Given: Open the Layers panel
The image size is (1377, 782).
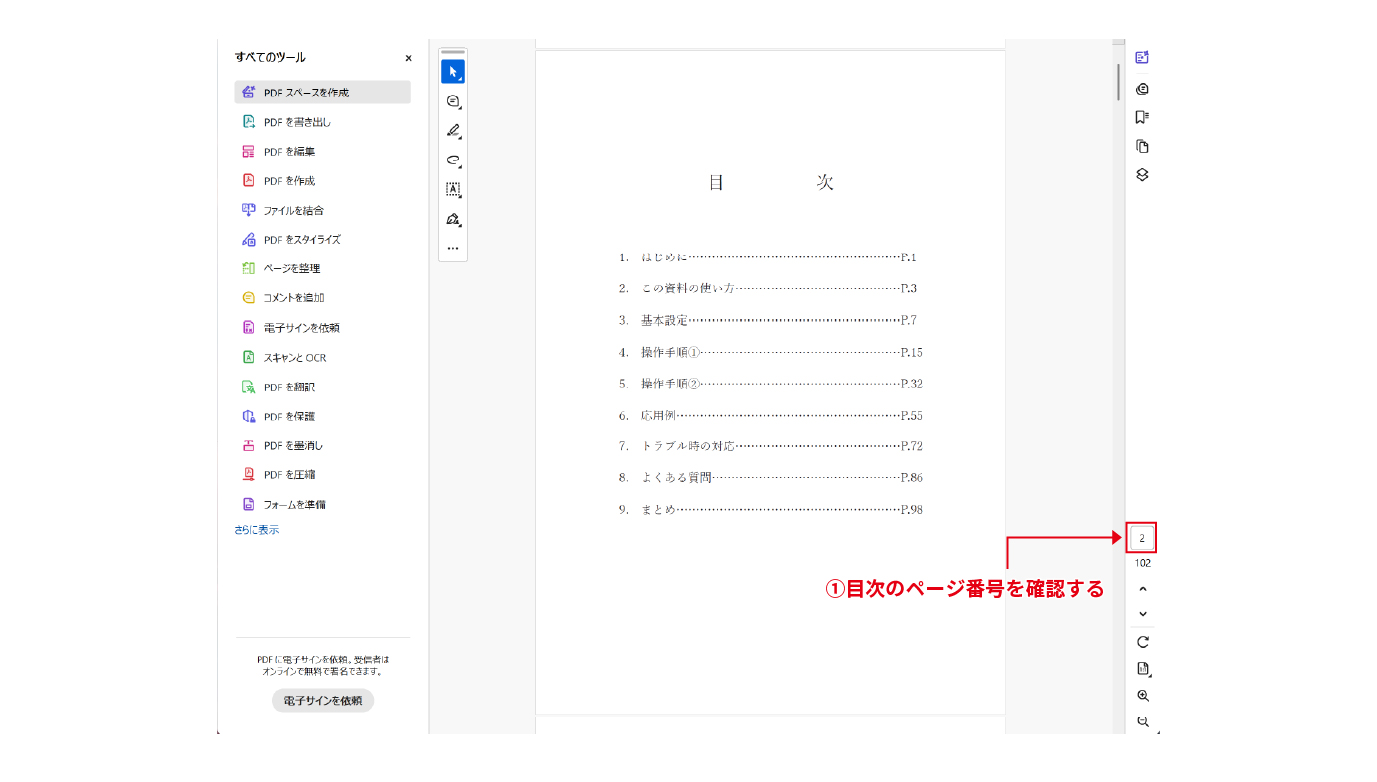Looking at the screenshot, I should click(1141, 174).
